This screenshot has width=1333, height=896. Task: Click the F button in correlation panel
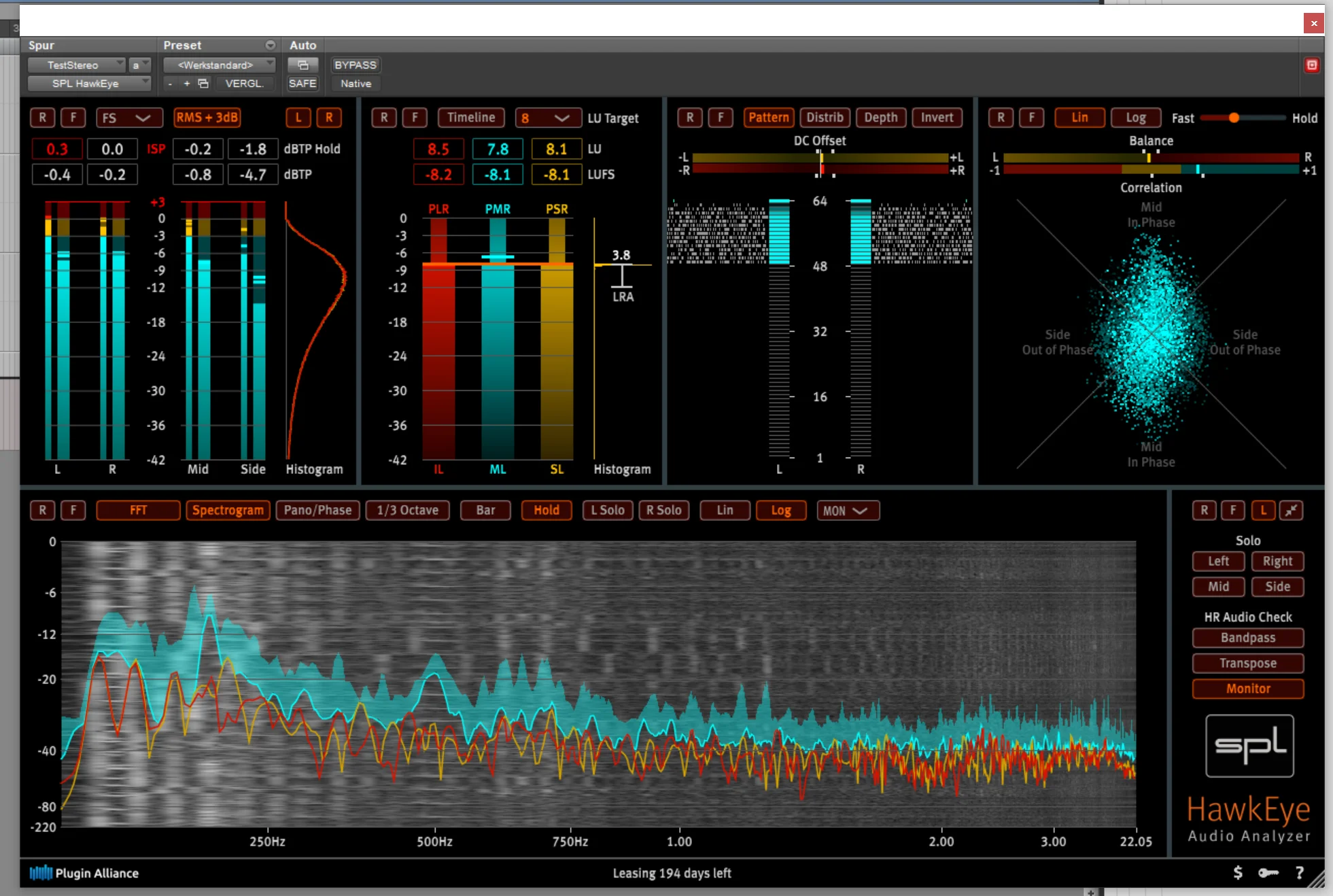click(1031, 118)
